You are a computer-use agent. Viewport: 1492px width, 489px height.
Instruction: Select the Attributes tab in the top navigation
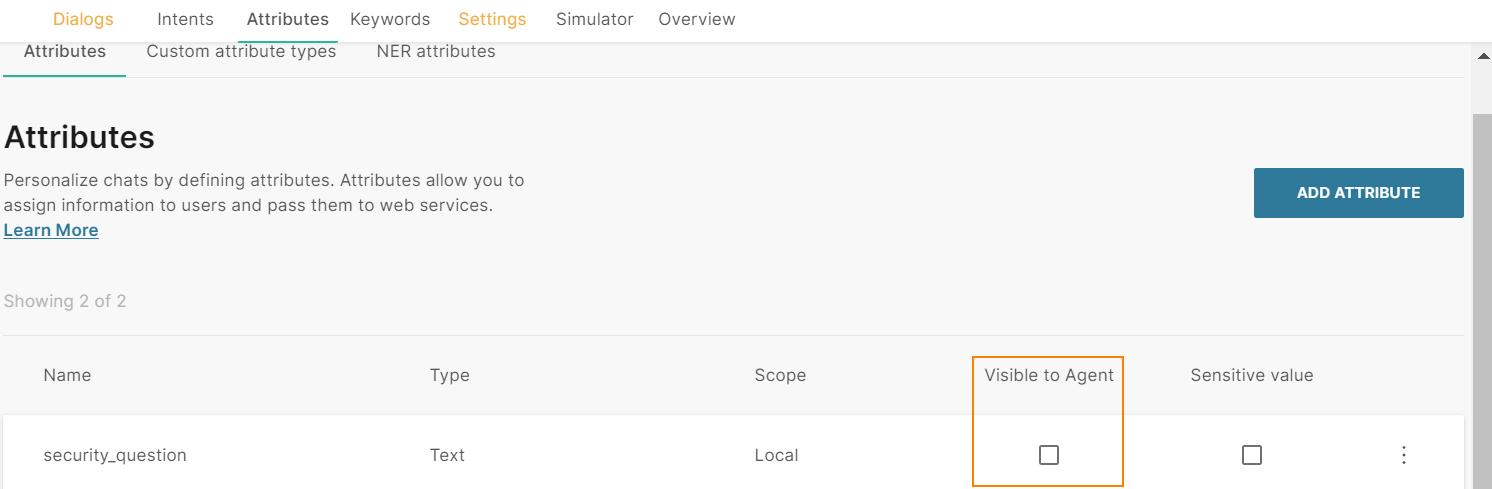click(287, 19)
